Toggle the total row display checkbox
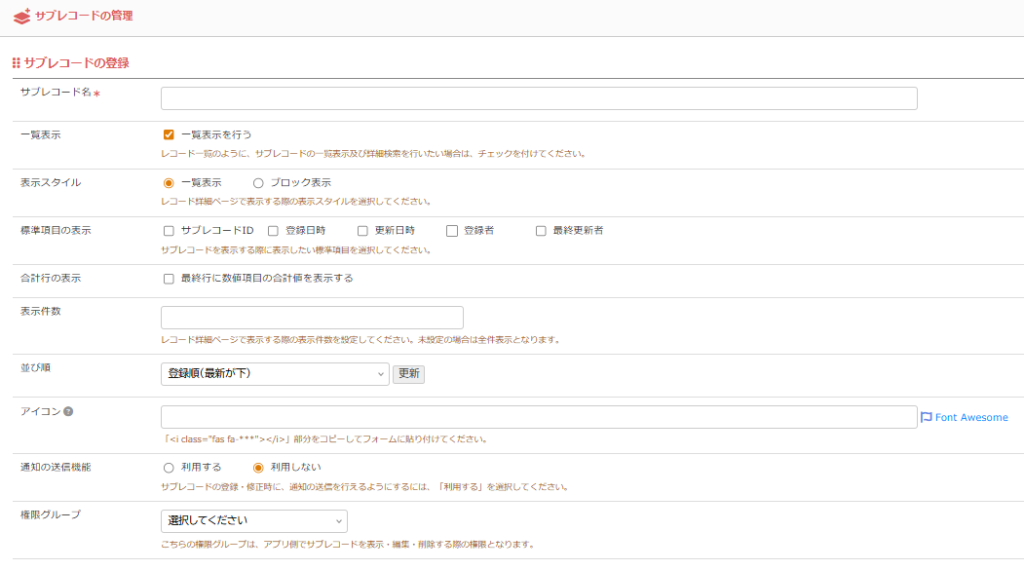Viewport: 1024px width, 570px height. pyautogui.click(x=169, y=279)
